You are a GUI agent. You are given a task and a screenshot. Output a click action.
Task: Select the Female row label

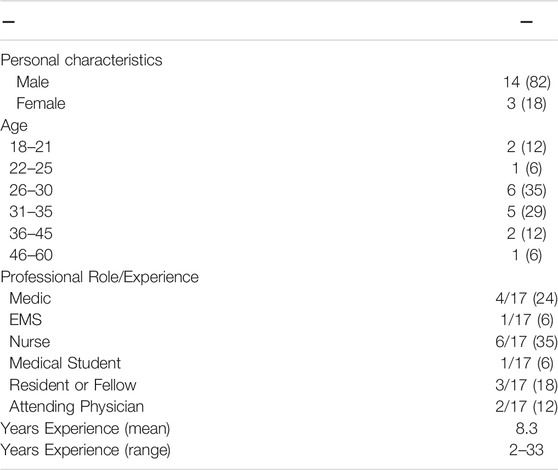(x=41, y=104)
